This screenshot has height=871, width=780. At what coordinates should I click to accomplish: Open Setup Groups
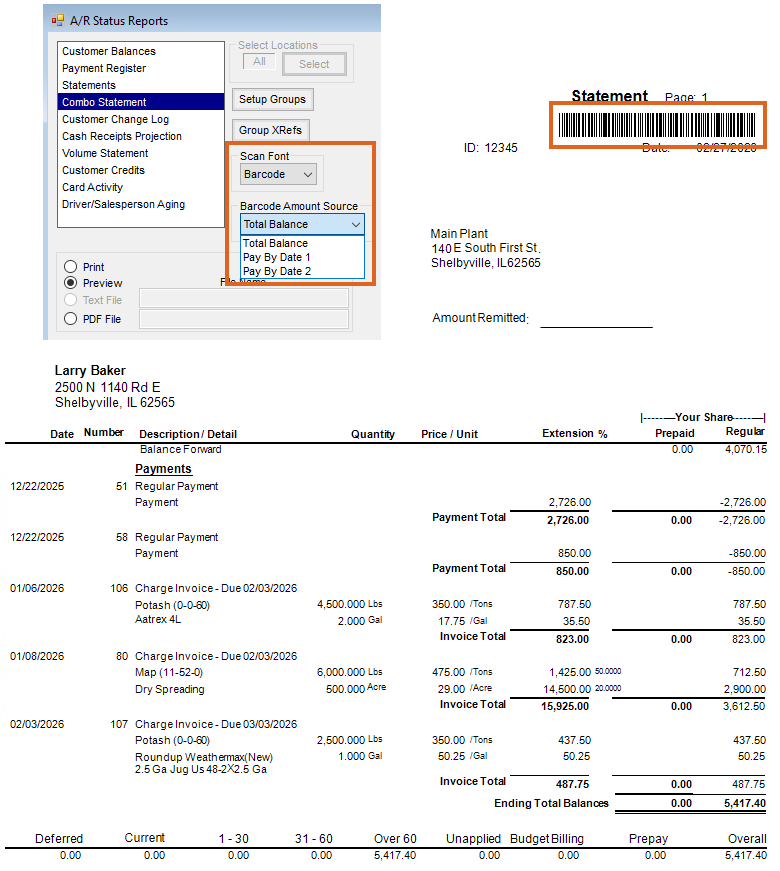tap(272, 99)
